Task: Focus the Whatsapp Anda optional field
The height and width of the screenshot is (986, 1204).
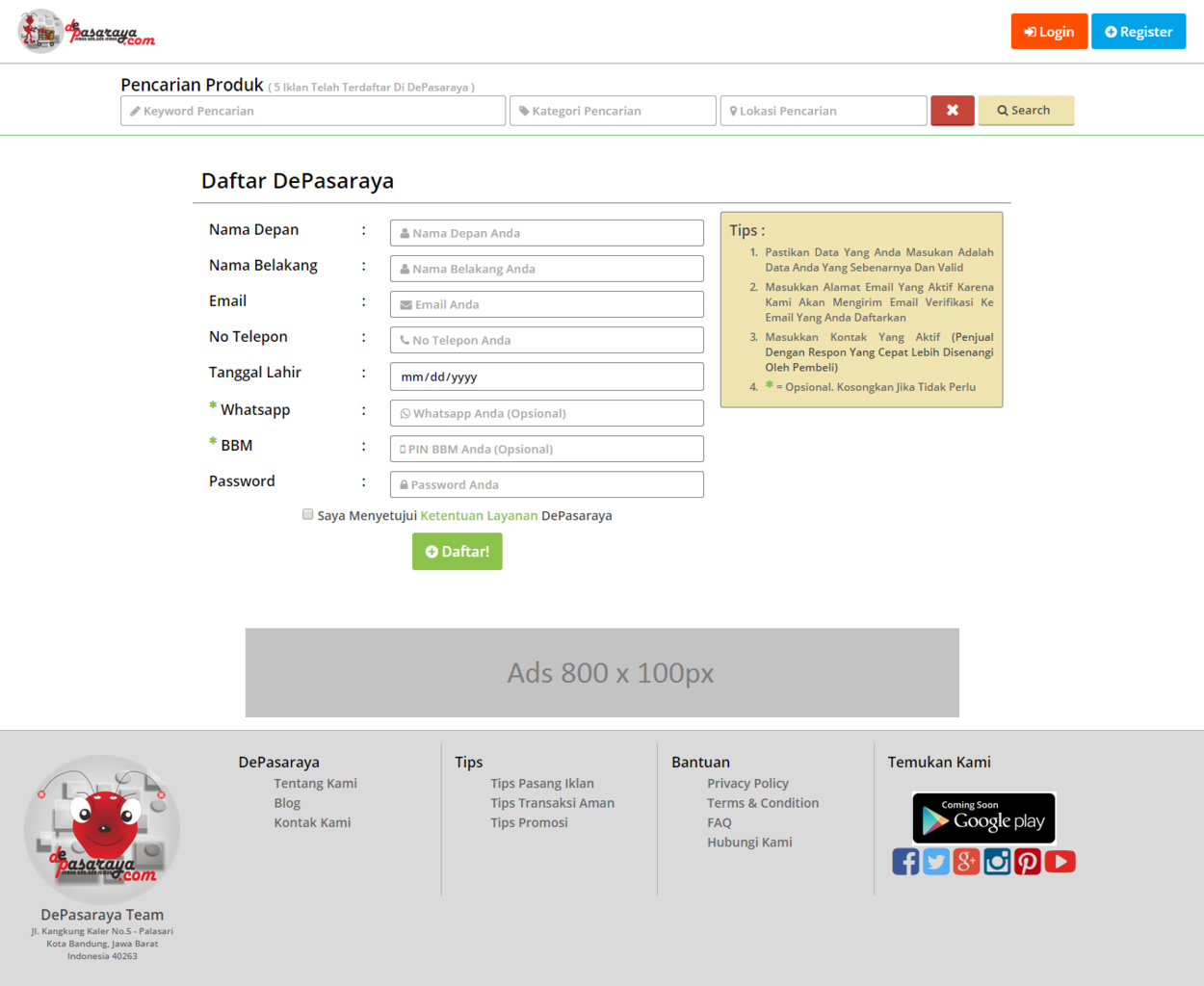Action: coord(547,413)
